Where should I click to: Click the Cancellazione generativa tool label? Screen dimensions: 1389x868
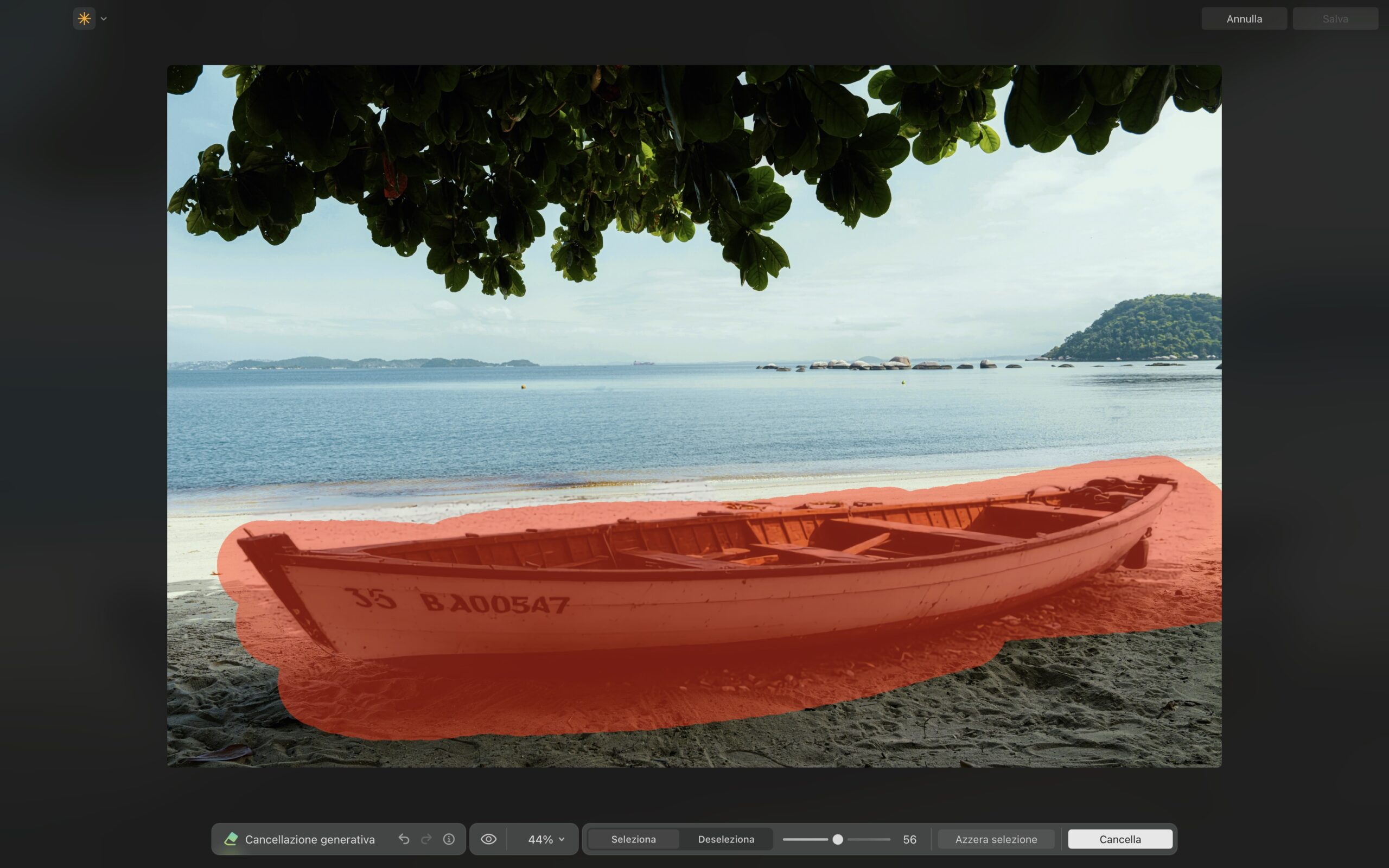(310, 839)
